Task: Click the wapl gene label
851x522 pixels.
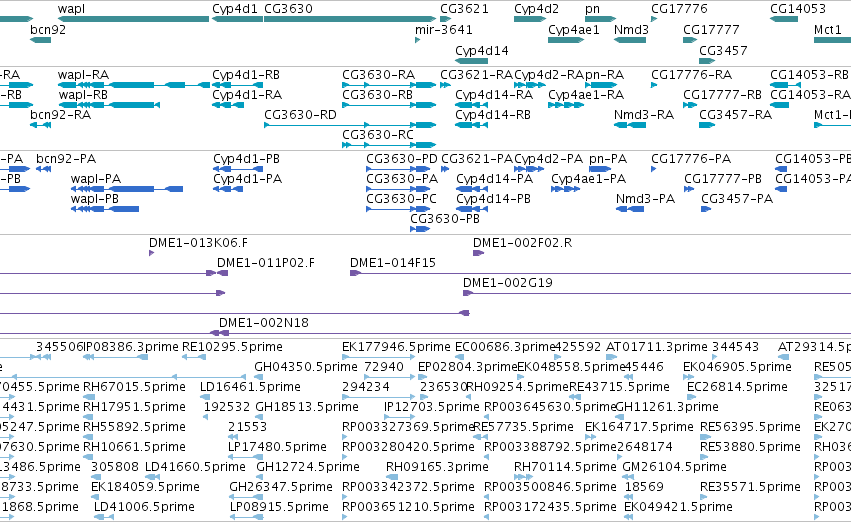Action: [71, 9]
